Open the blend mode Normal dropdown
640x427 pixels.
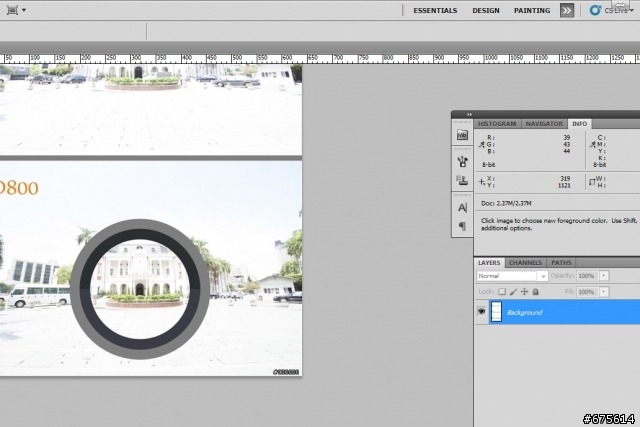coord(511,275)
